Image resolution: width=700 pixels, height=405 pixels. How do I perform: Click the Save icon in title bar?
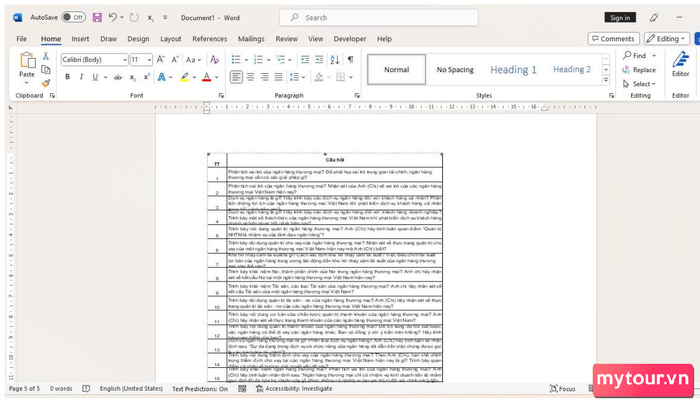[x=96, y=17]
